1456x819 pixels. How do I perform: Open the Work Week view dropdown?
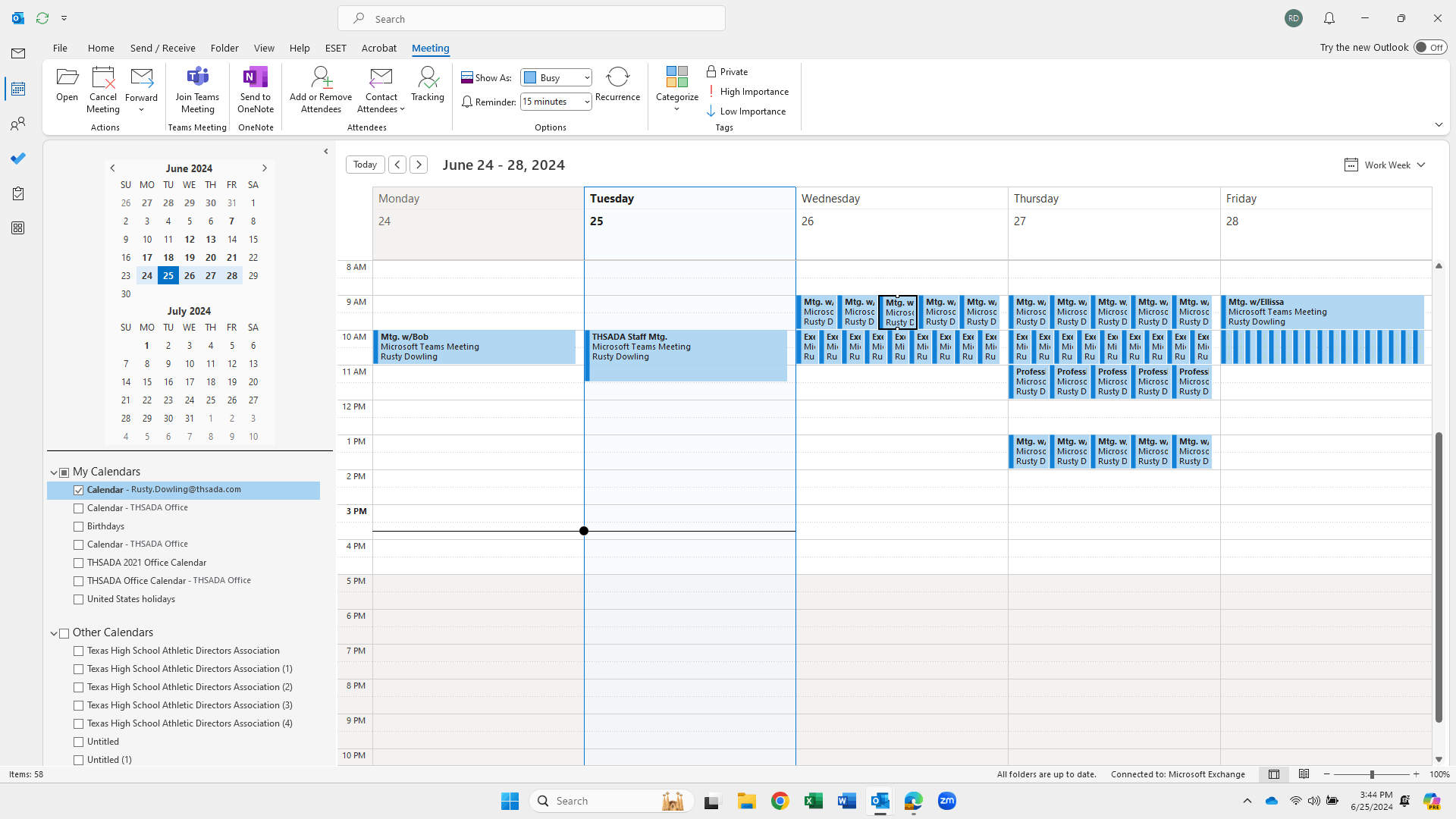(x=1385, y=165)
